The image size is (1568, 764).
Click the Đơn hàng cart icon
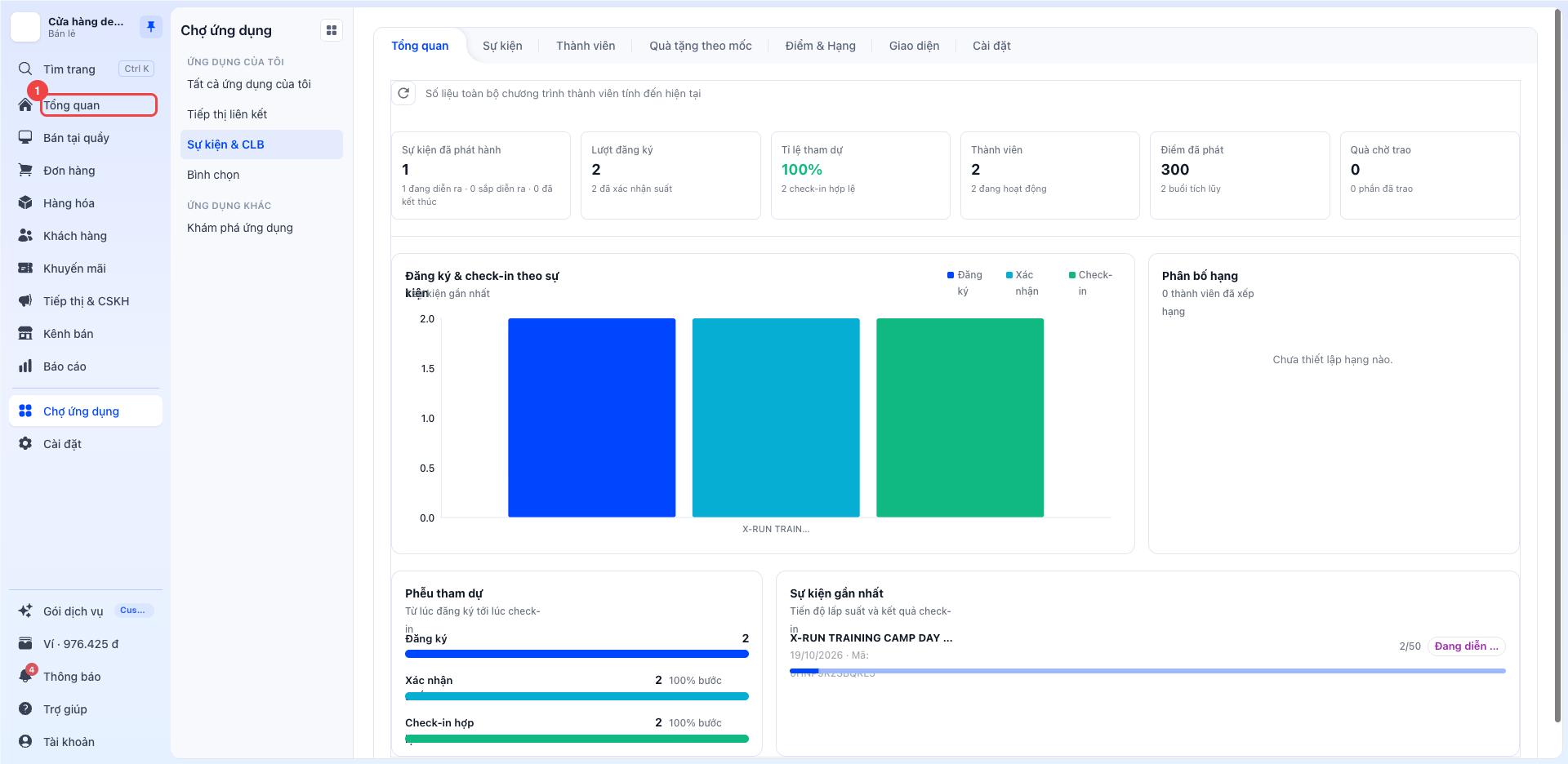tap(25, 170)
